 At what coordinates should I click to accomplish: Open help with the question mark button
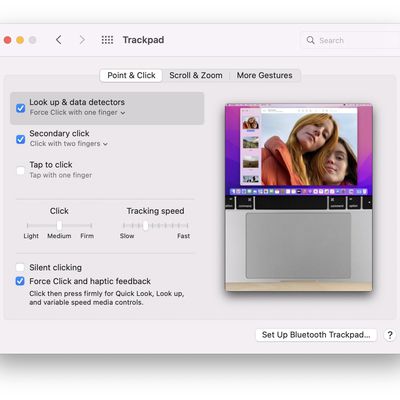click(390, 335)
